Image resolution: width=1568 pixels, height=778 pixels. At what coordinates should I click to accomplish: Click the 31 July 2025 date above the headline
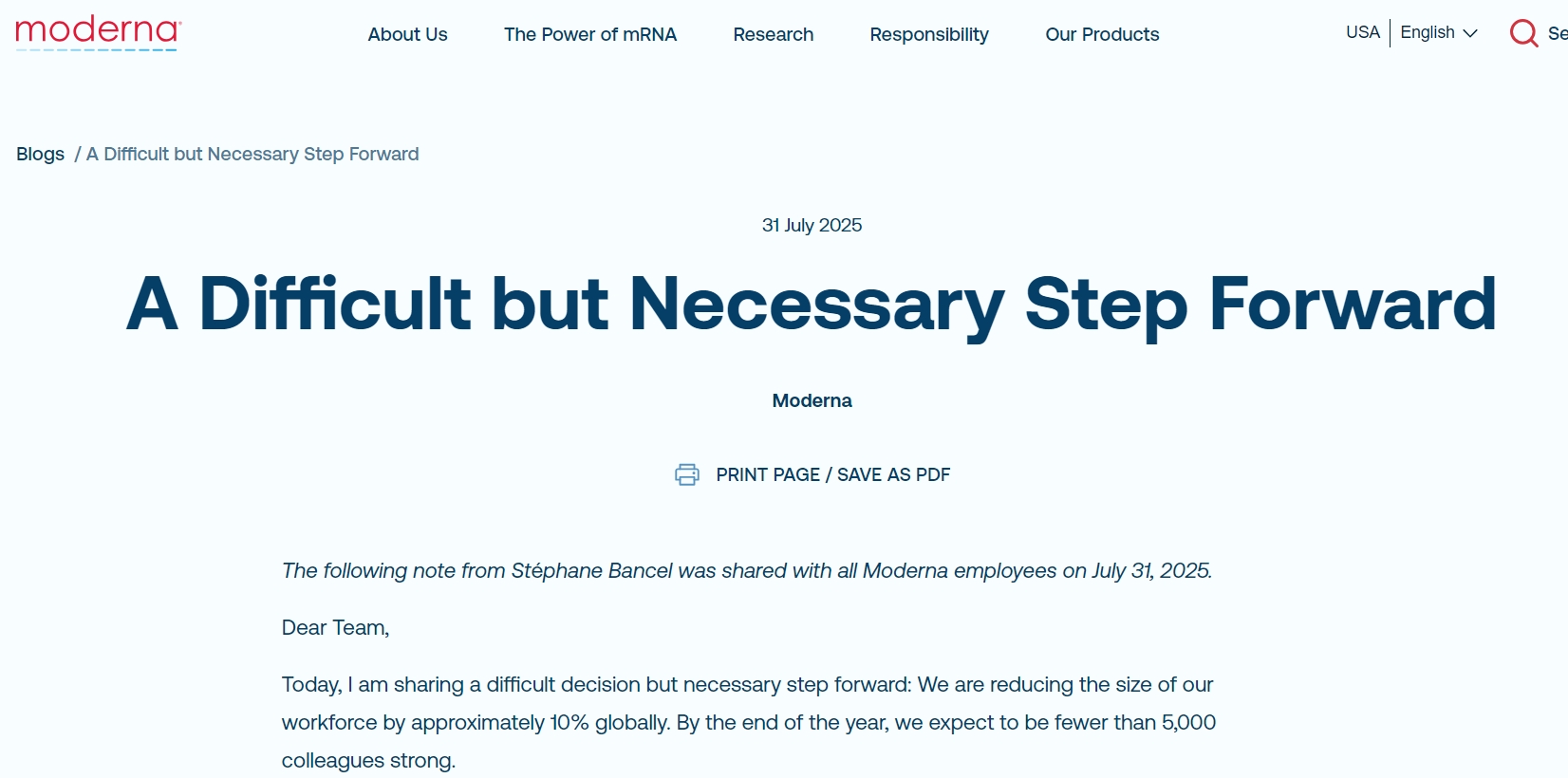tap(812, 225)
